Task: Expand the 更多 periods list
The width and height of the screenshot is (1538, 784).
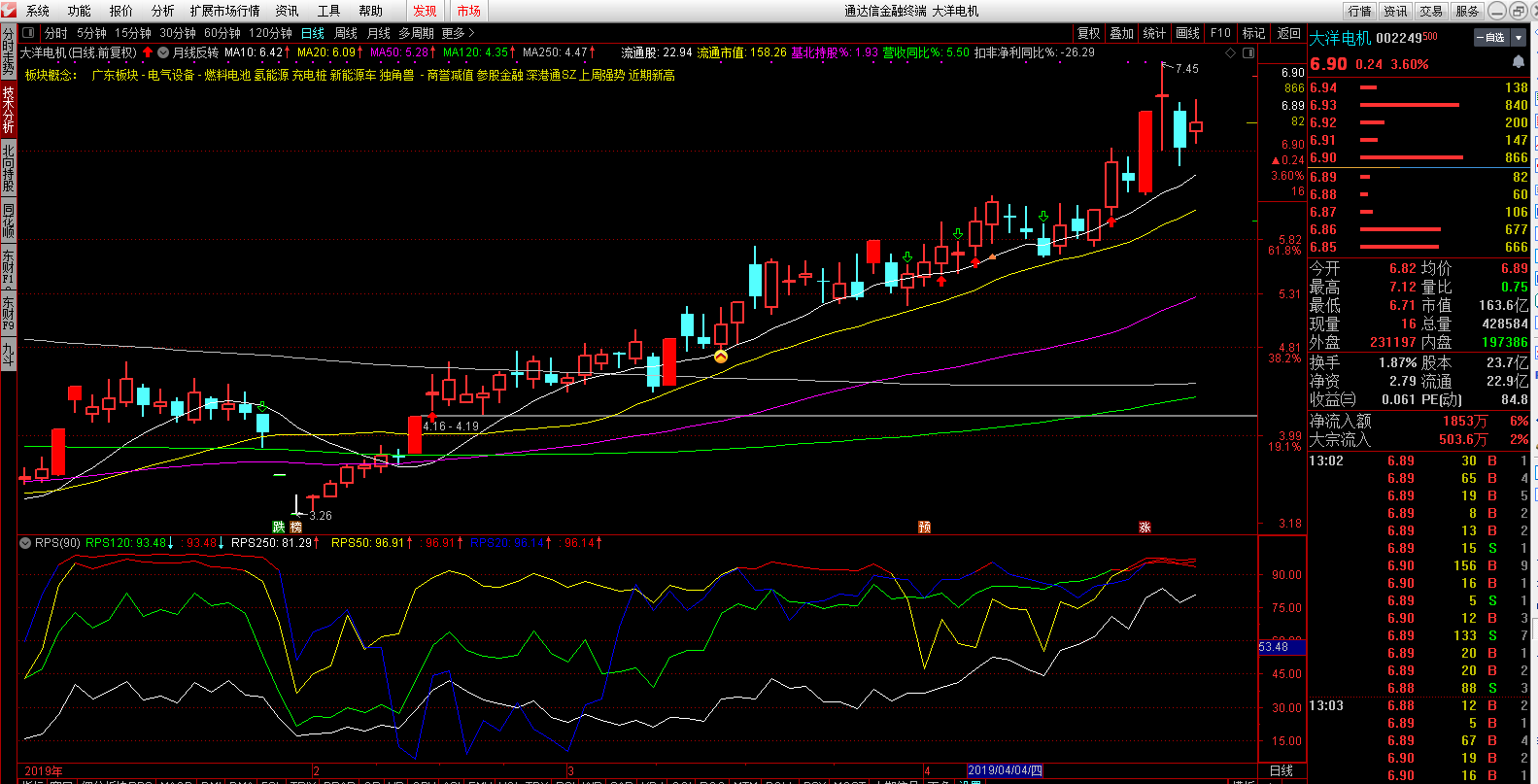Action: [x=458, y=33]
